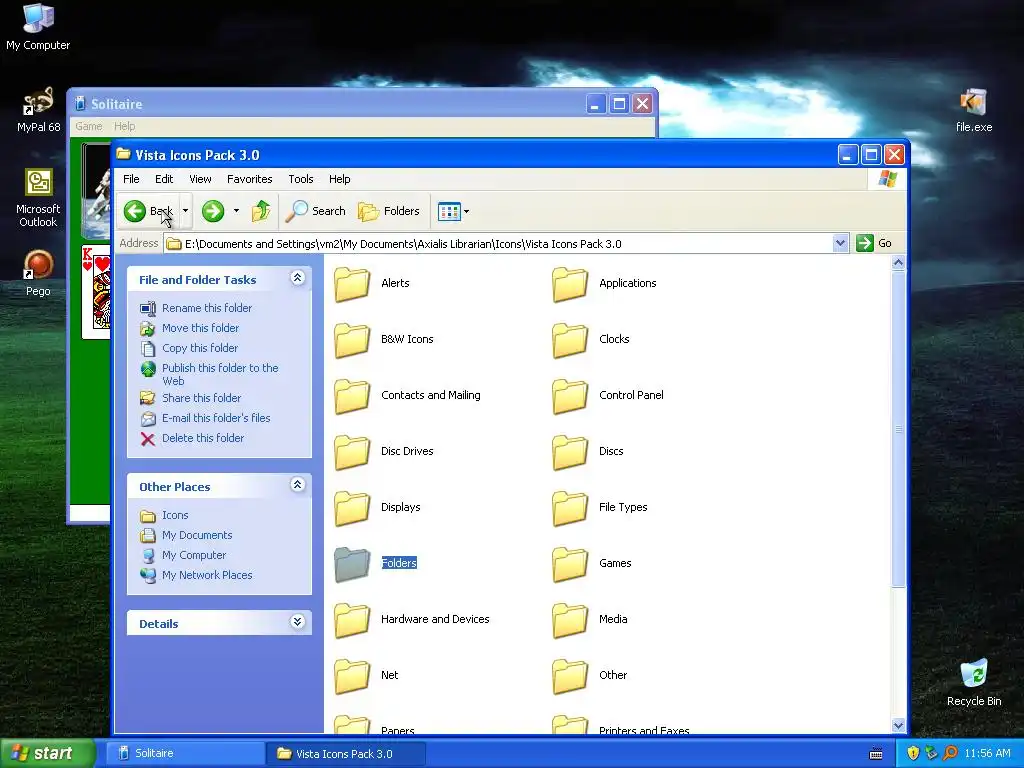The image size is (1024, 768).
Task: Open the Edit menu
Action: pos(164,179)
